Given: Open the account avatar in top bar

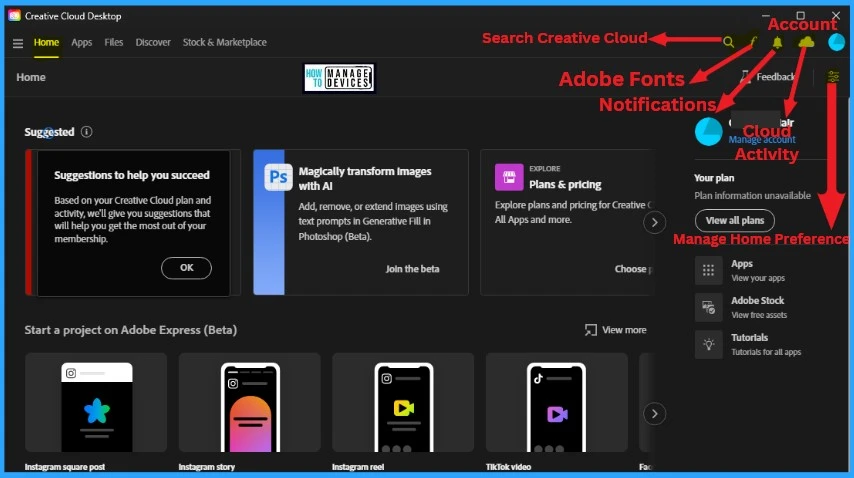Looking at the screenshot, I should tap(836, 42).
